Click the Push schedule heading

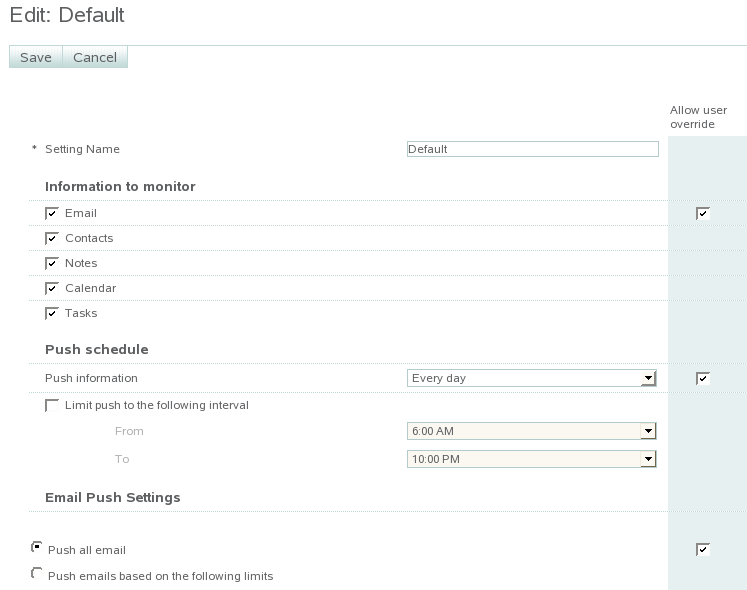coord(97,349)
